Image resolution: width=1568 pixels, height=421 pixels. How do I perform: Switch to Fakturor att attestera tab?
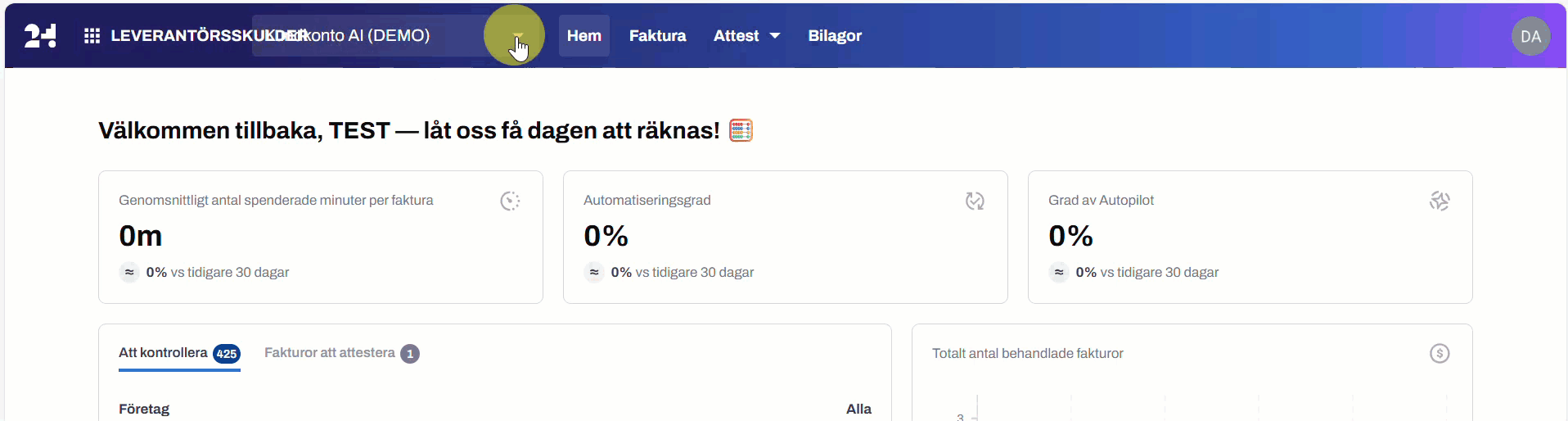click(x=329, y=353)
